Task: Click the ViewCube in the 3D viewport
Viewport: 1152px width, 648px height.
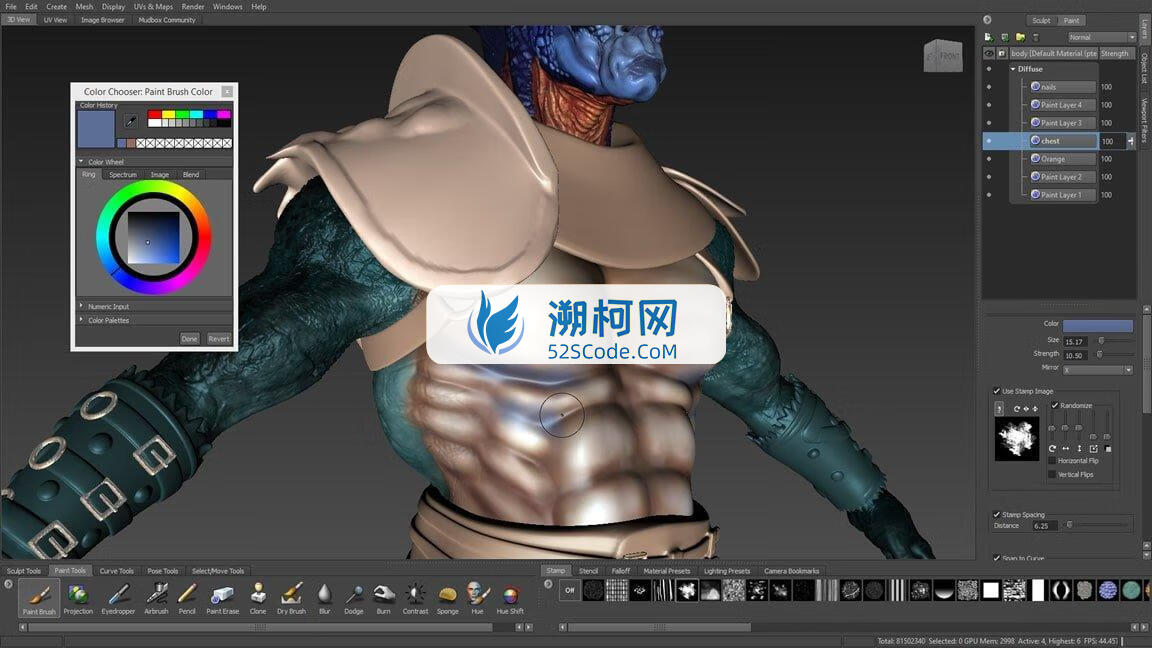Action: (943, 55)
